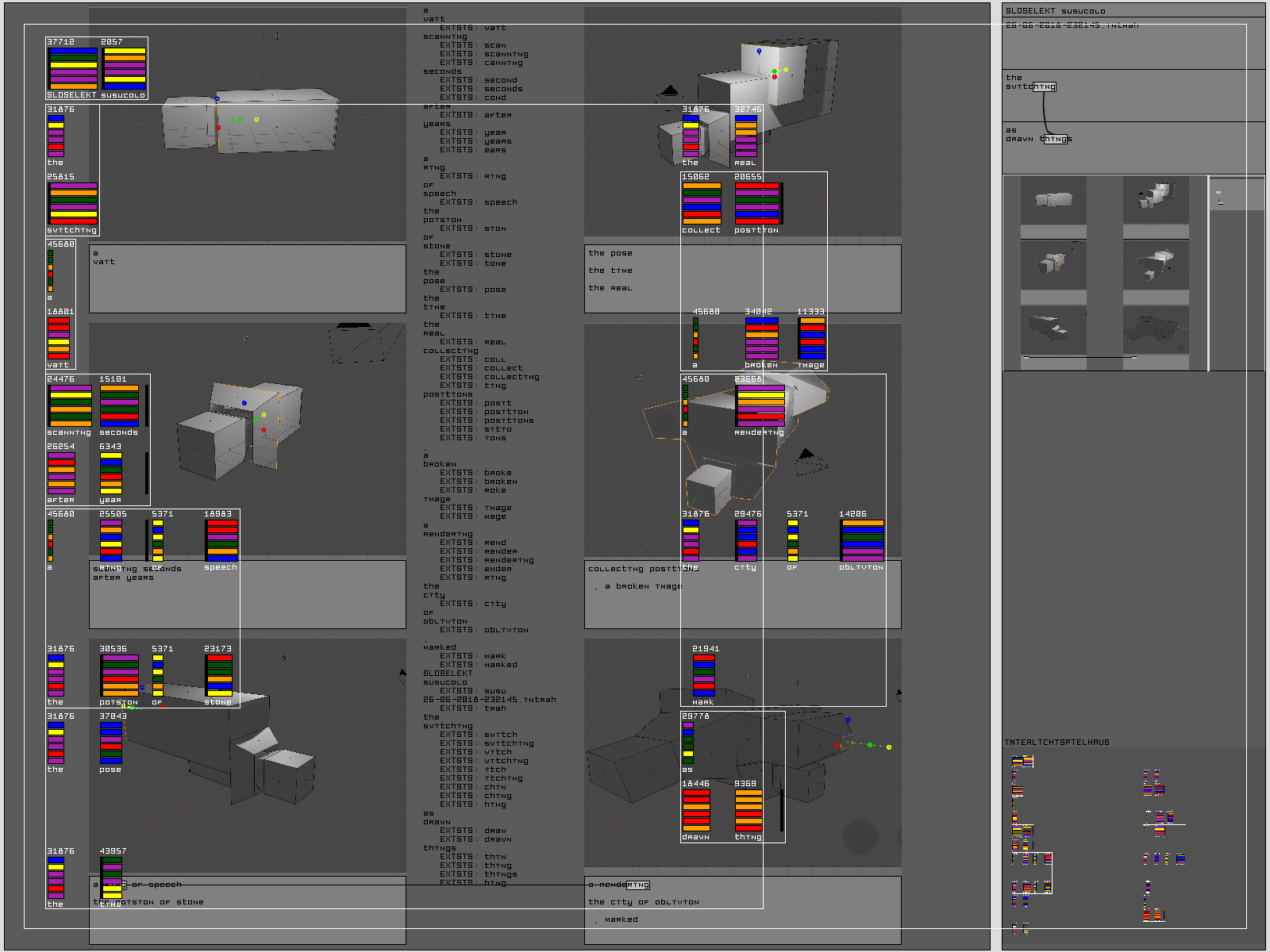Viewport: 1270px width, 952px height.
Task: Click the highlighted 'hing' box in 'switching'
Action: point(1045,86)
